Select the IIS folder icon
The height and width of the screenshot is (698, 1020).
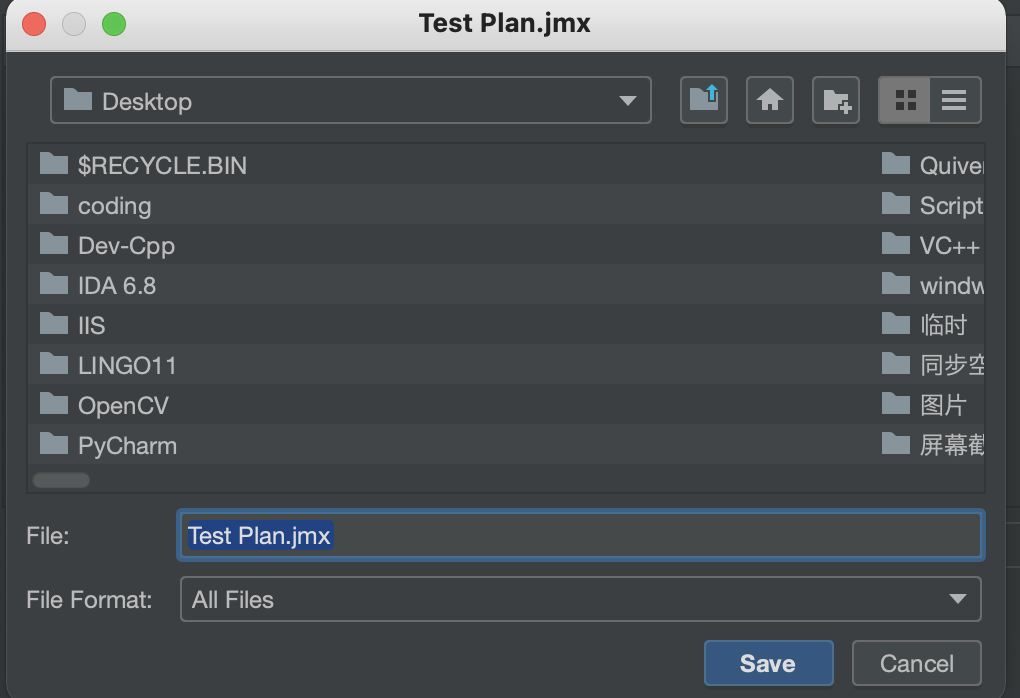[54, 325]
